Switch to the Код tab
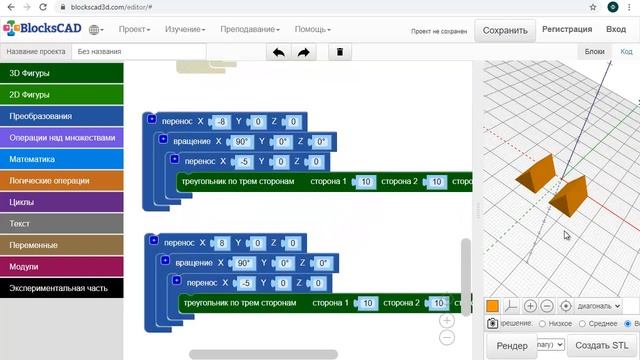Screen dimensions: 640x360 [x=626, y=52]
